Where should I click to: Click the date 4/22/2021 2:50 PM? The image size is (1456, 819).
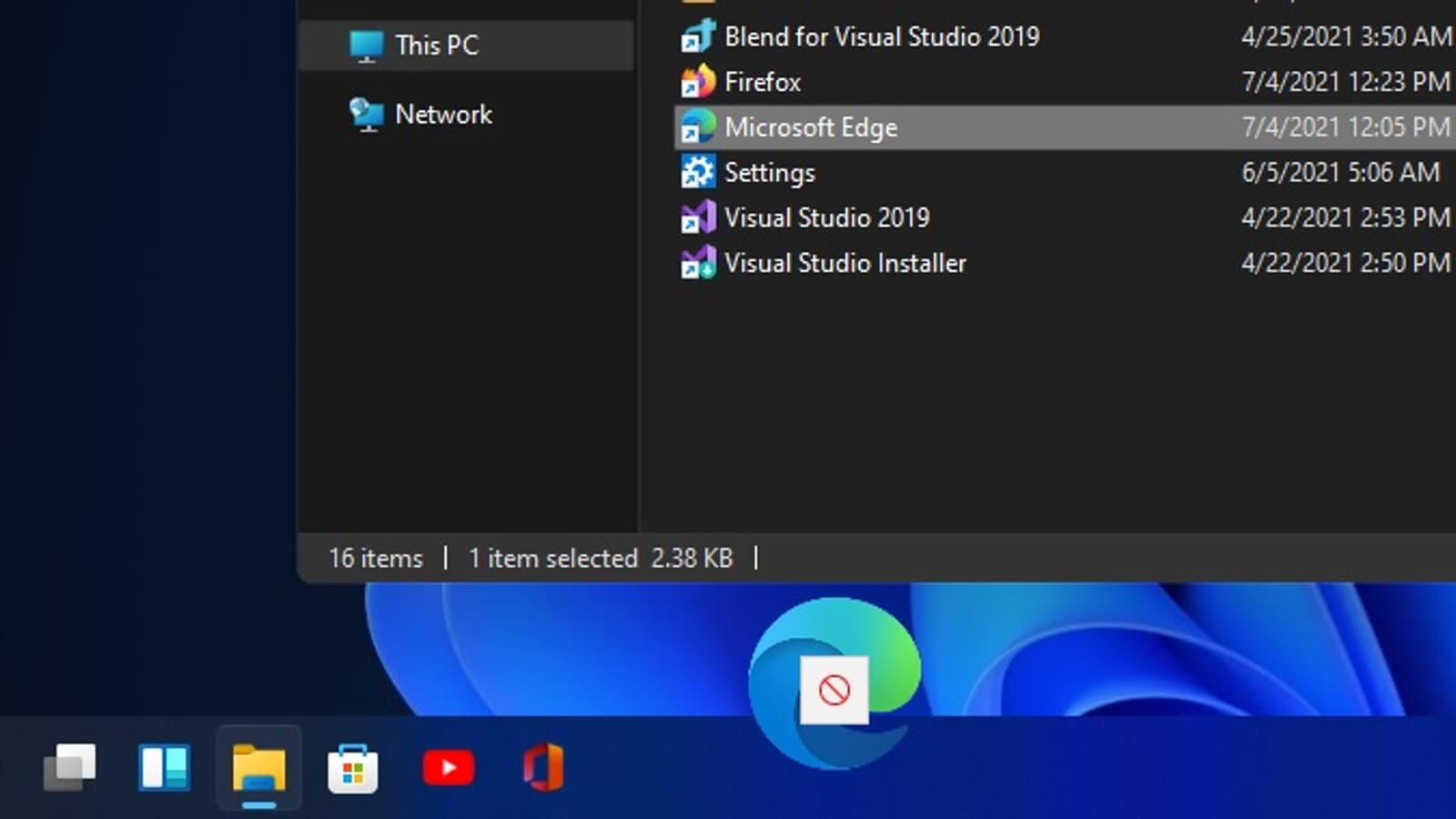1347,263
